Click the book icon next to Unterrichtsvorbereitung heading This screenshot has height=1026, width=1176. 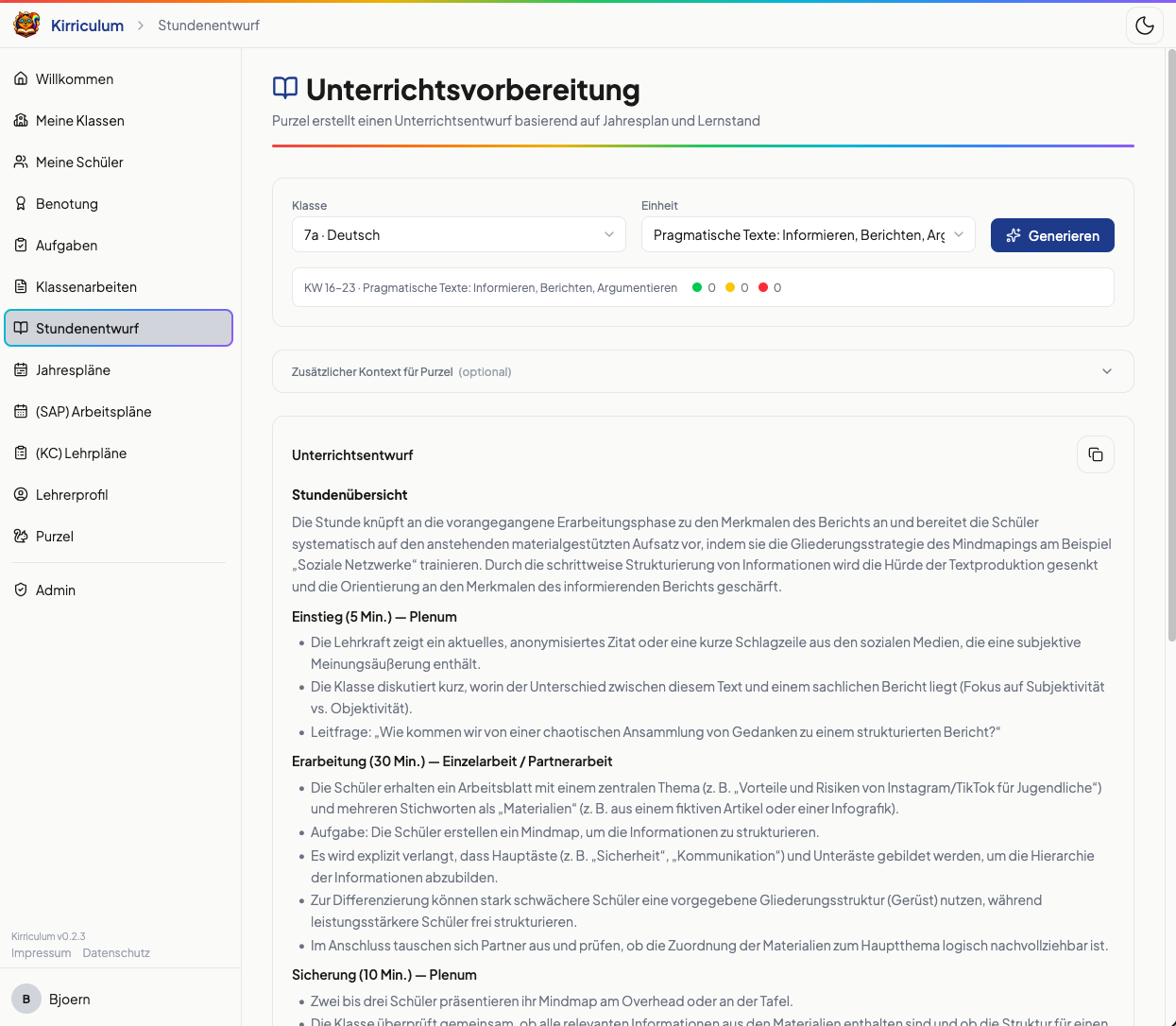tap(285, 88)
